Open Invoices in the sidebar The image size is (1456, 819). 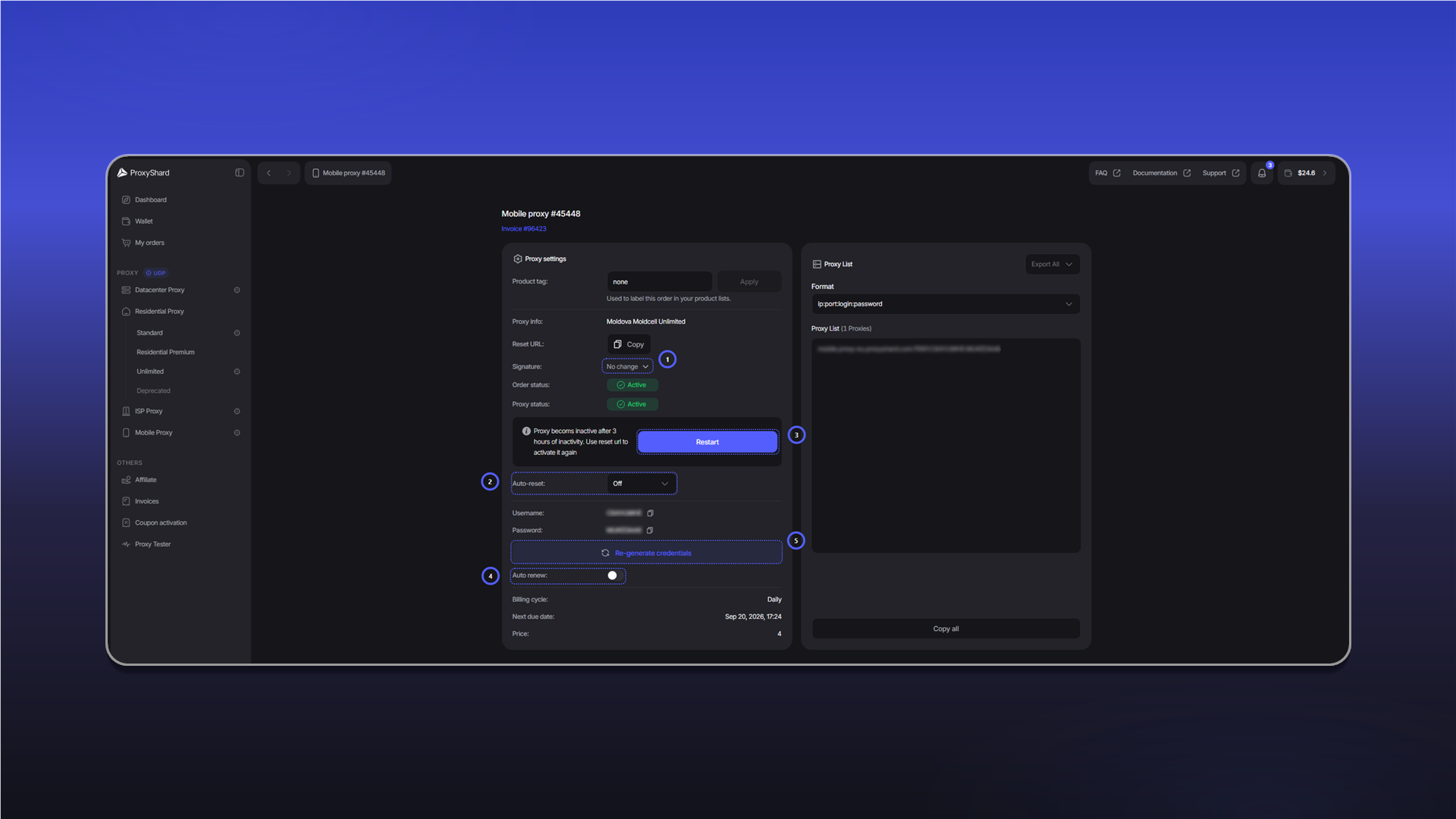pos(146,501)
